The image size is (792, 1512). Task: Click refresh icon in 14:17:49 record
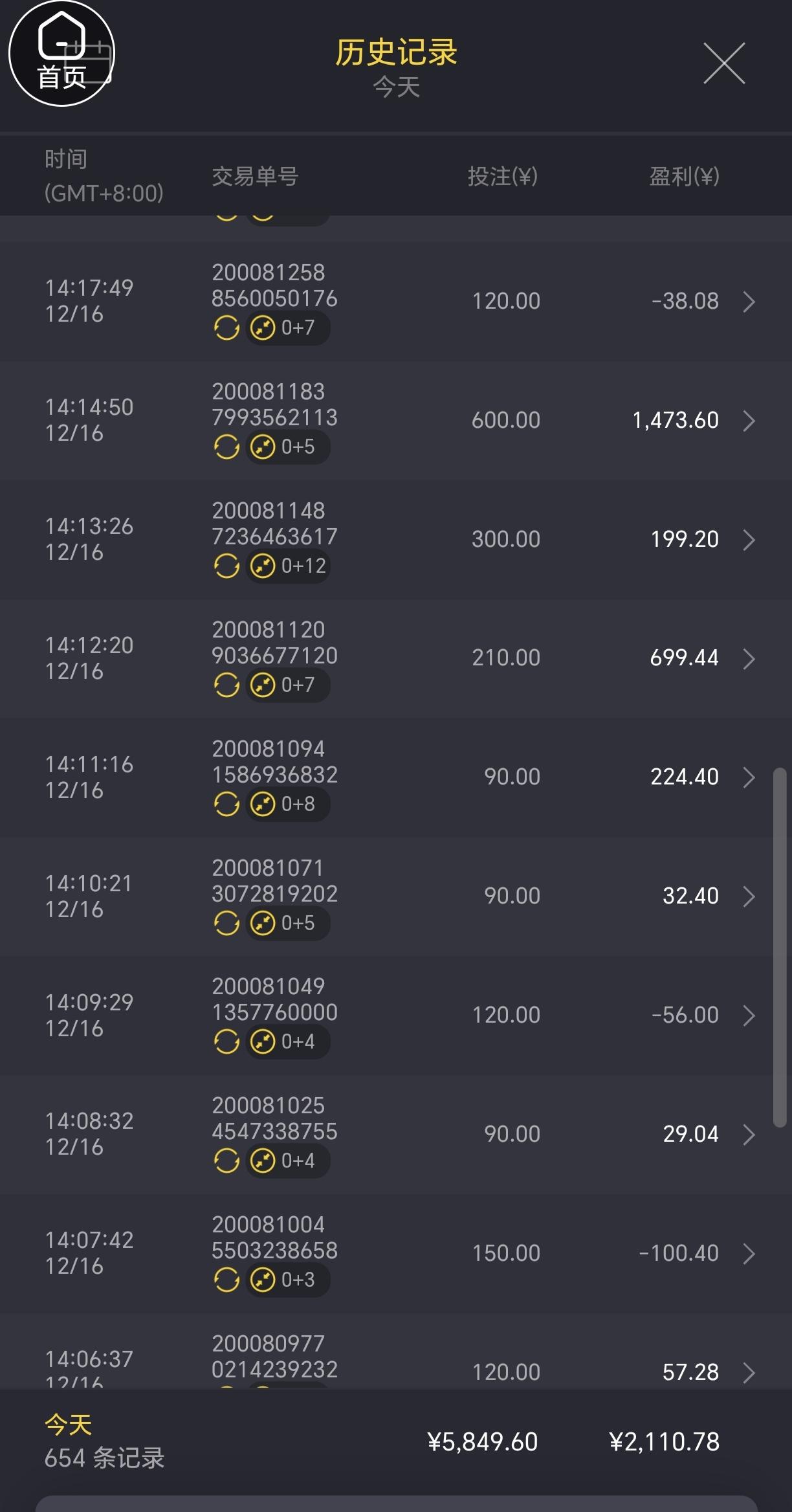pyautogui.click(x=226, y=328)
